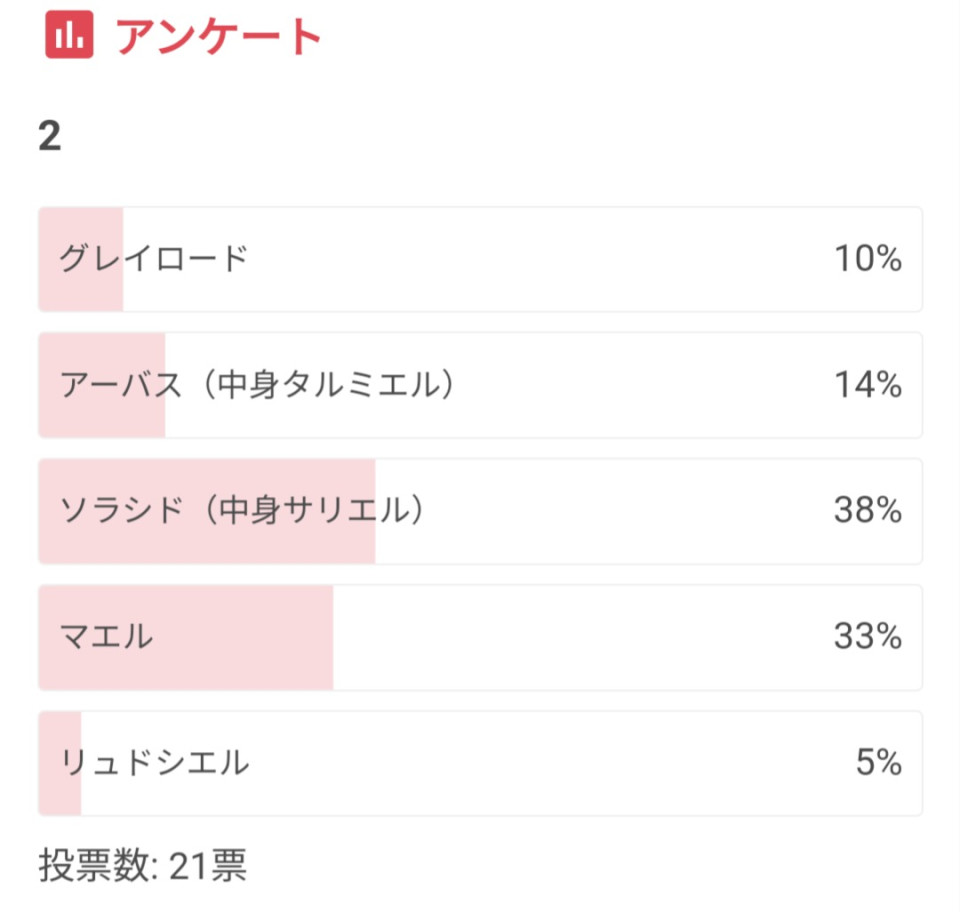This screenshot has width=960, height=912.
Task: Click the 投票数: 21票 vote count
Action: 143,865
